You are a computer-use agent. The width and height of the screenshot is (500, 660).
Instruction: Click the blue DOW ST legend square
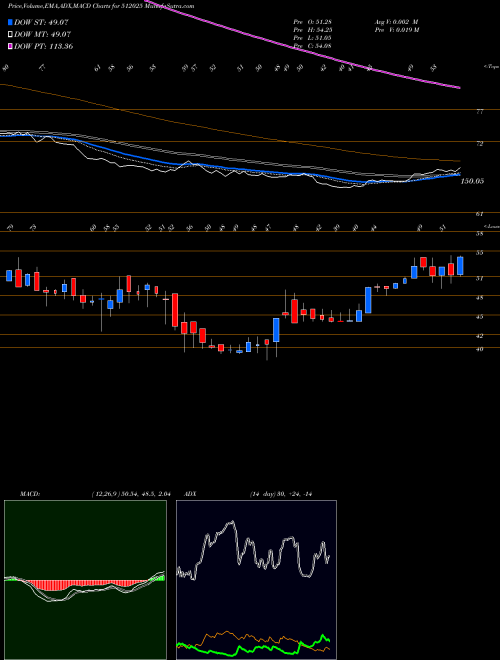tap(11, 23)
